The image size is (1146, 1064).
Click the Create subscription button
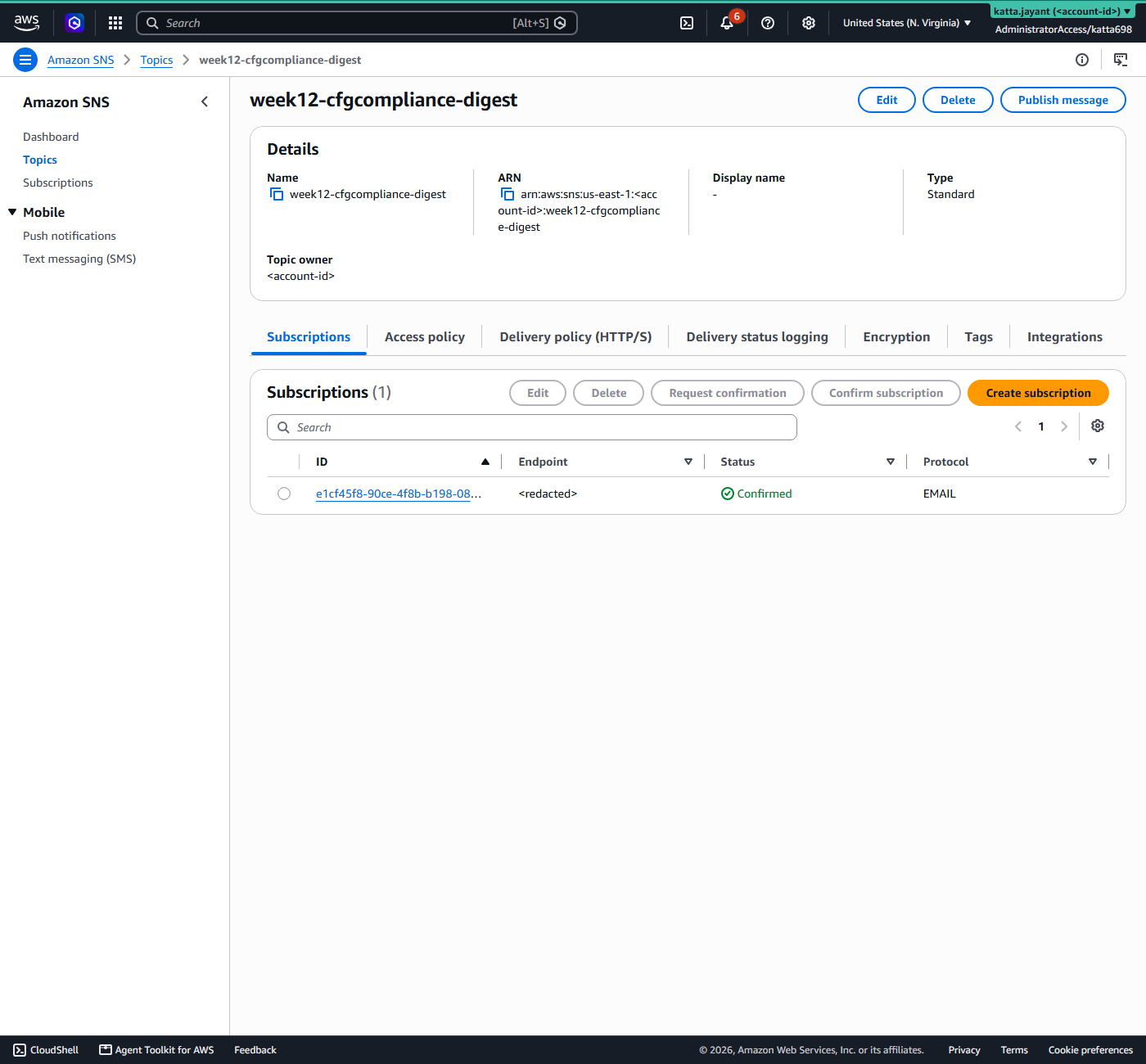tap(1038, 393)
